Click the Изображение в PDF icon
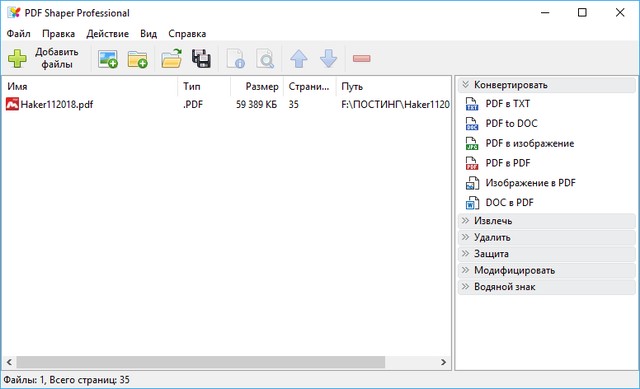Image resolution: width=640 pixels, height=389 pixels. pyautogui.click(x=472, y=183)
